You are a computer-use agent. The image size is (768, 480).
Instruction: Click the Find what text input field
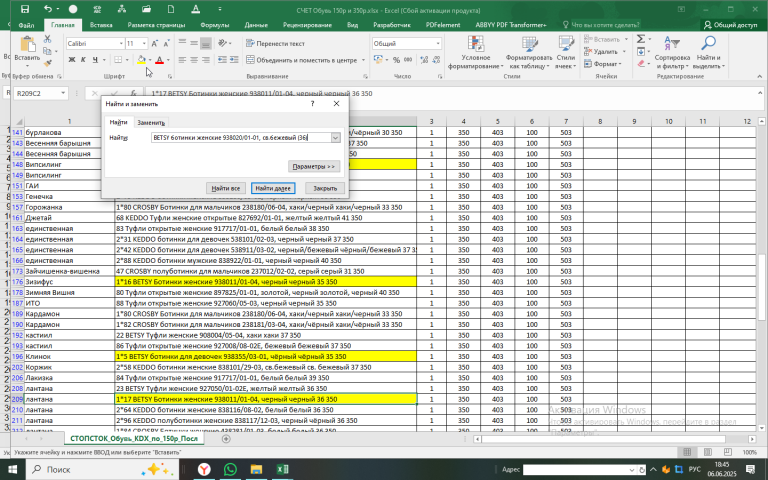(238, 137)
